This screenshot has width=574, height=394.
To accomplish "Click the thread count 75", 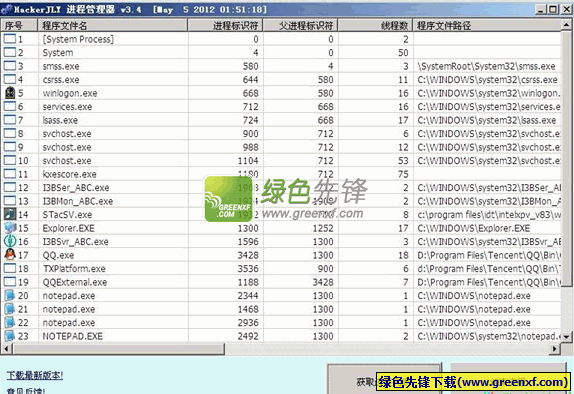I will point(403,174).
